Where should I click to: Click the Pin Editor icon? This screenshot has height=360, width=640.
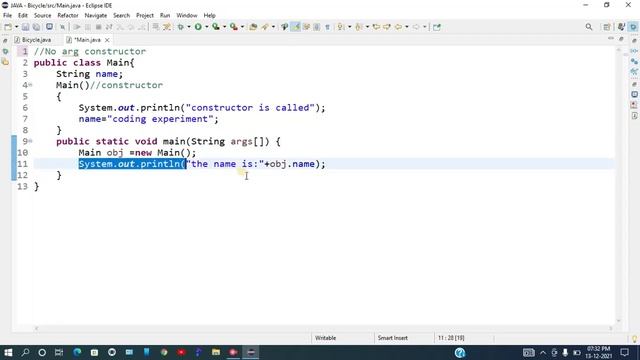(437, 27)
